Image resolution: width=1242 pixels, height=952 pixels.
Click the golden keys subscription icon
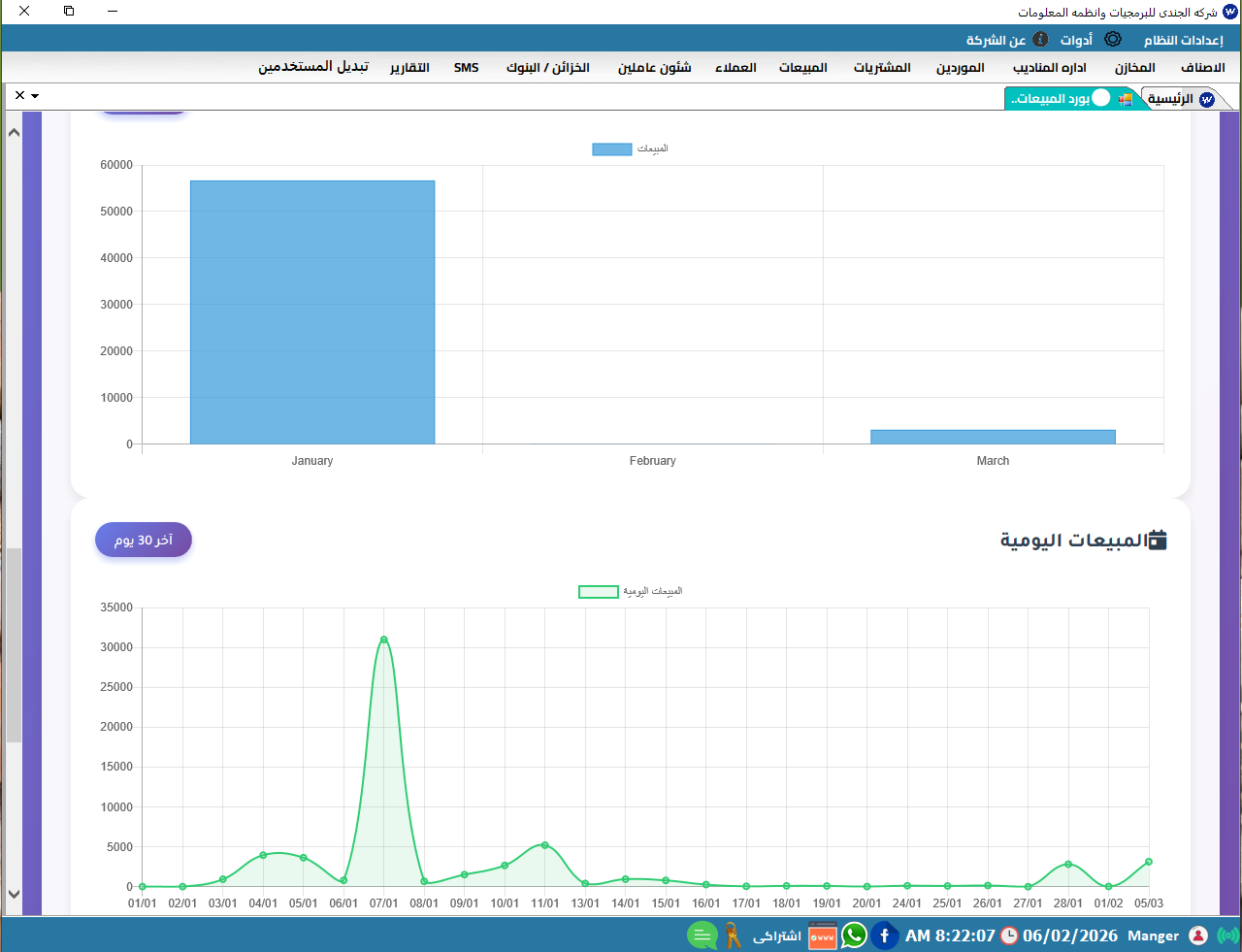pos(733,936)
